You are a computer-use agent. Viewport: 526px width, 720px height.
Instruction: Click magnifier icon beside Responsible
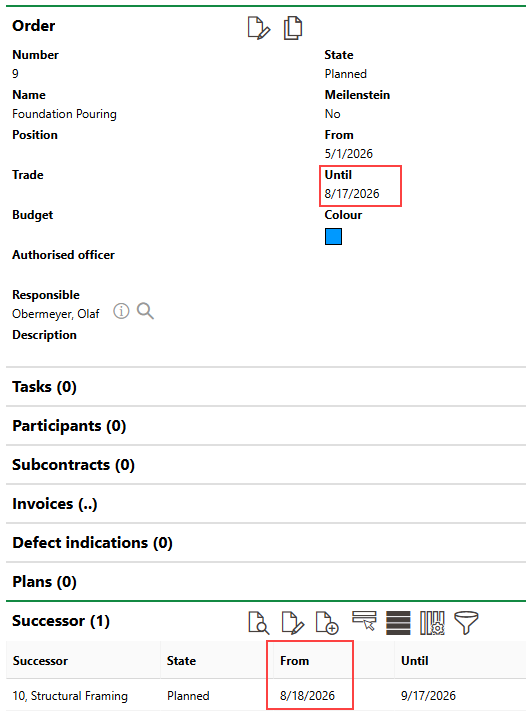tap(145, 311)
